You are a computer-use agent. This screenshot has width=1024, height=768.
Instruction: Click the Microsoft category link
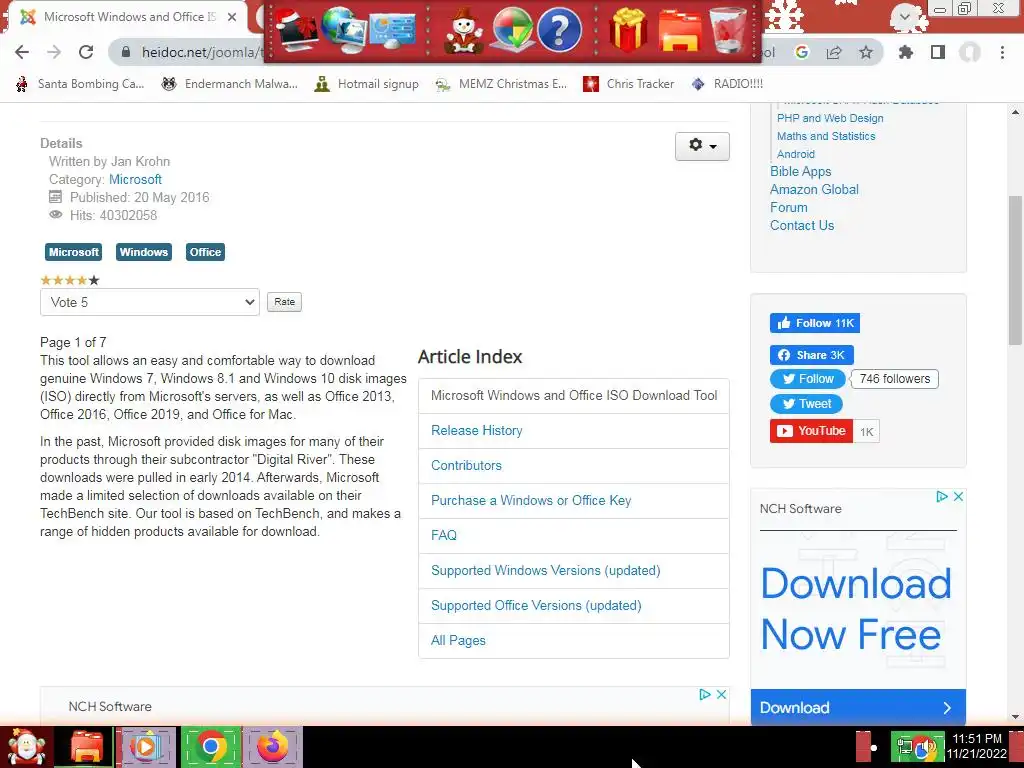tap(135, 179)
